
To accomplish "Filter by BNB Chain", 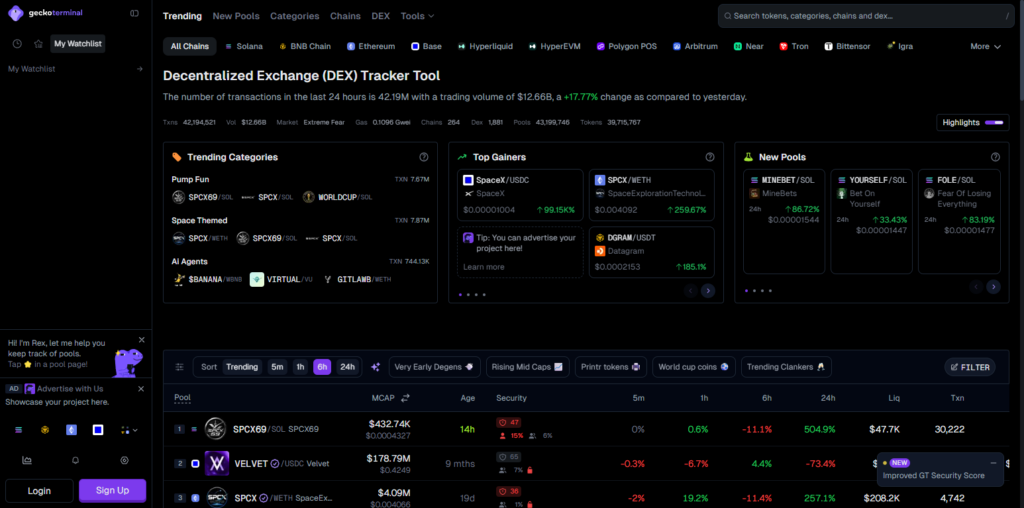I will 305,46.
